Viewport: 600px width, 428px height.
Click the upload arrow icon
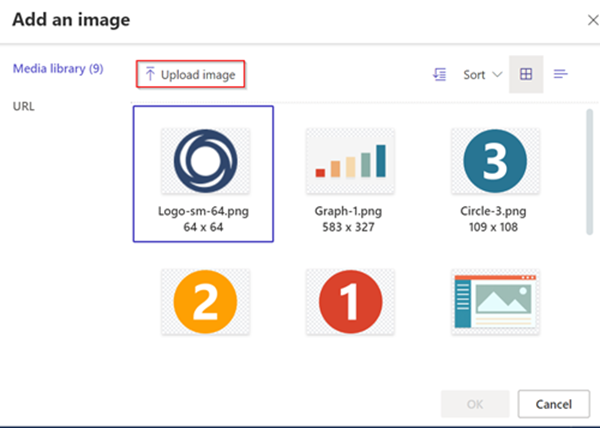[x=150, y=74]
